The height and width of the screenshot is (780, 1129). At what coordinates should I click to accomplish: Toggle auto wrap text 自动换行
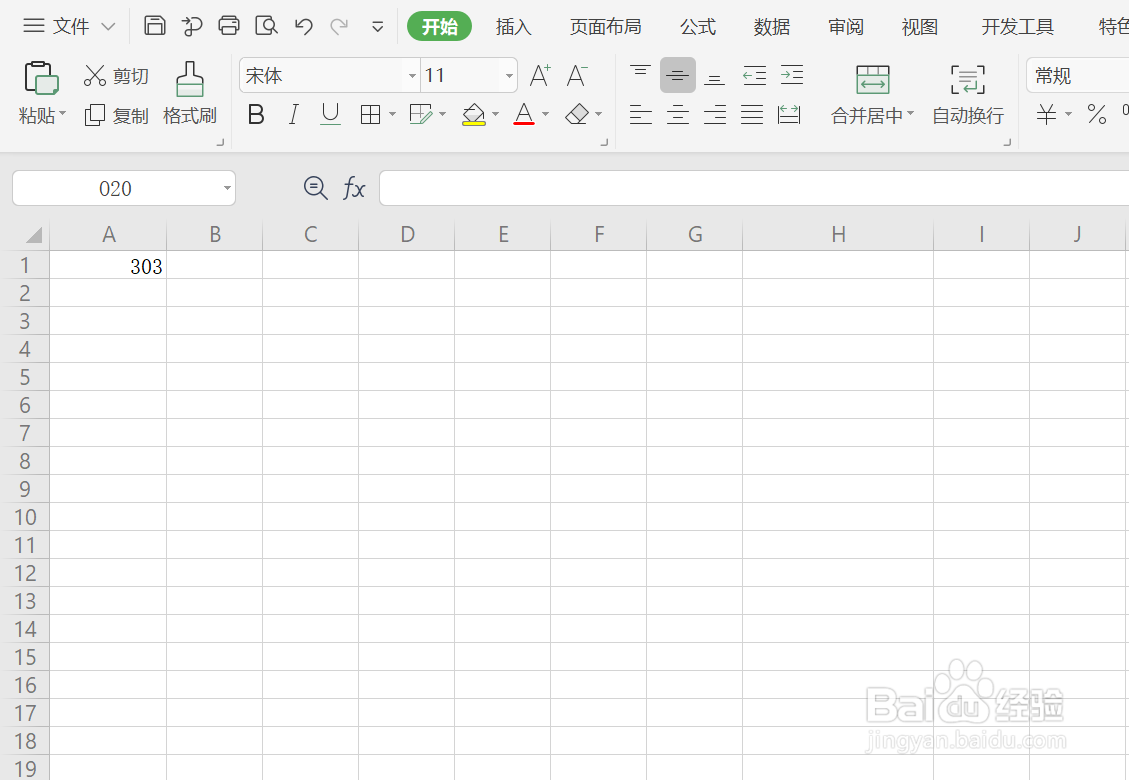click(x=968, y=95)
